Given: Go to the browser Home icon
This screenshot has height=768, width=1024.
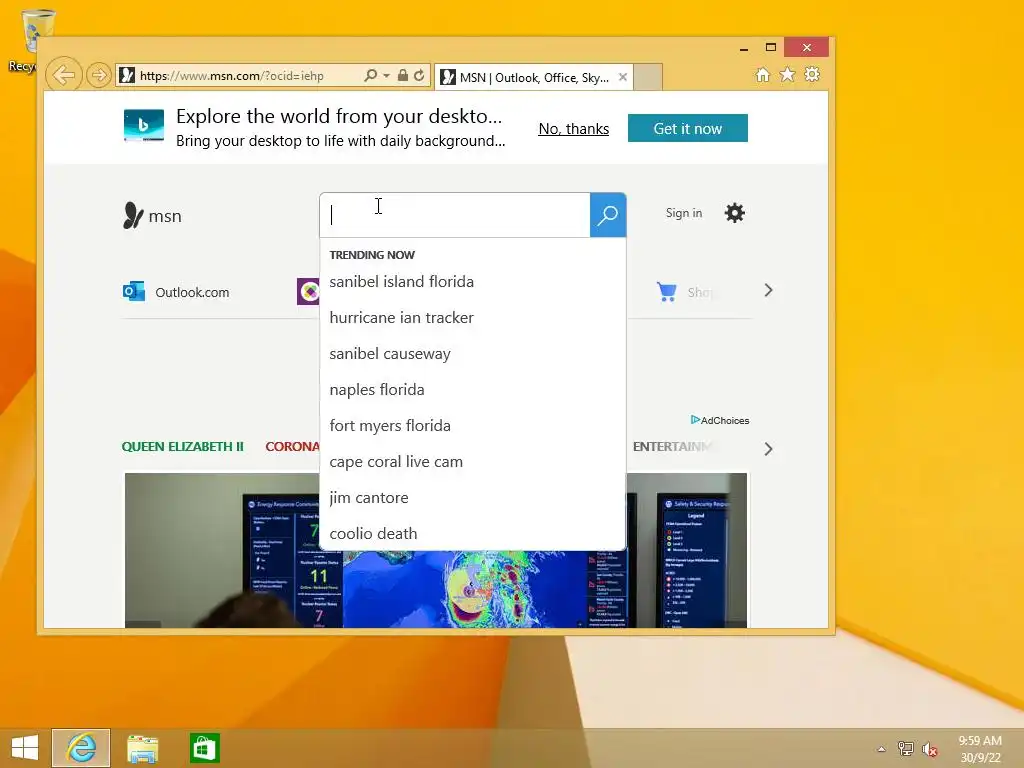Looking at the screenshot, I should coord(763,74).
